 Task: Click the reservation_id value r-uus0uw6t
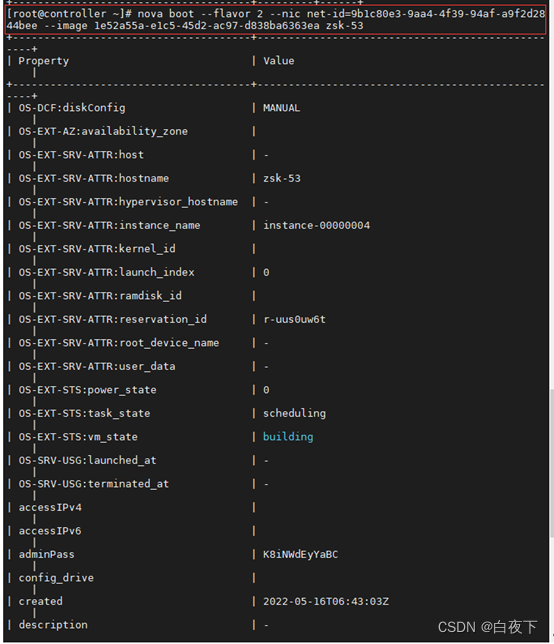pyautogui.click(x=294, y=320)
